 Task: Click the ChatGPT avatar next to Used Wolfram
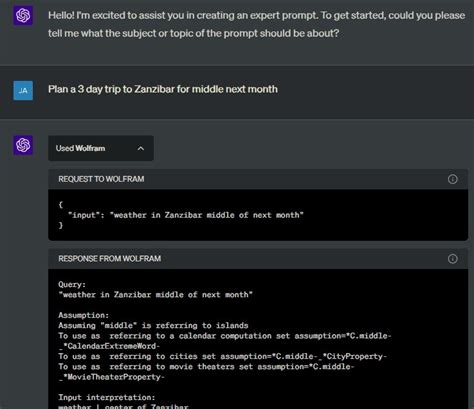point(23,145)
